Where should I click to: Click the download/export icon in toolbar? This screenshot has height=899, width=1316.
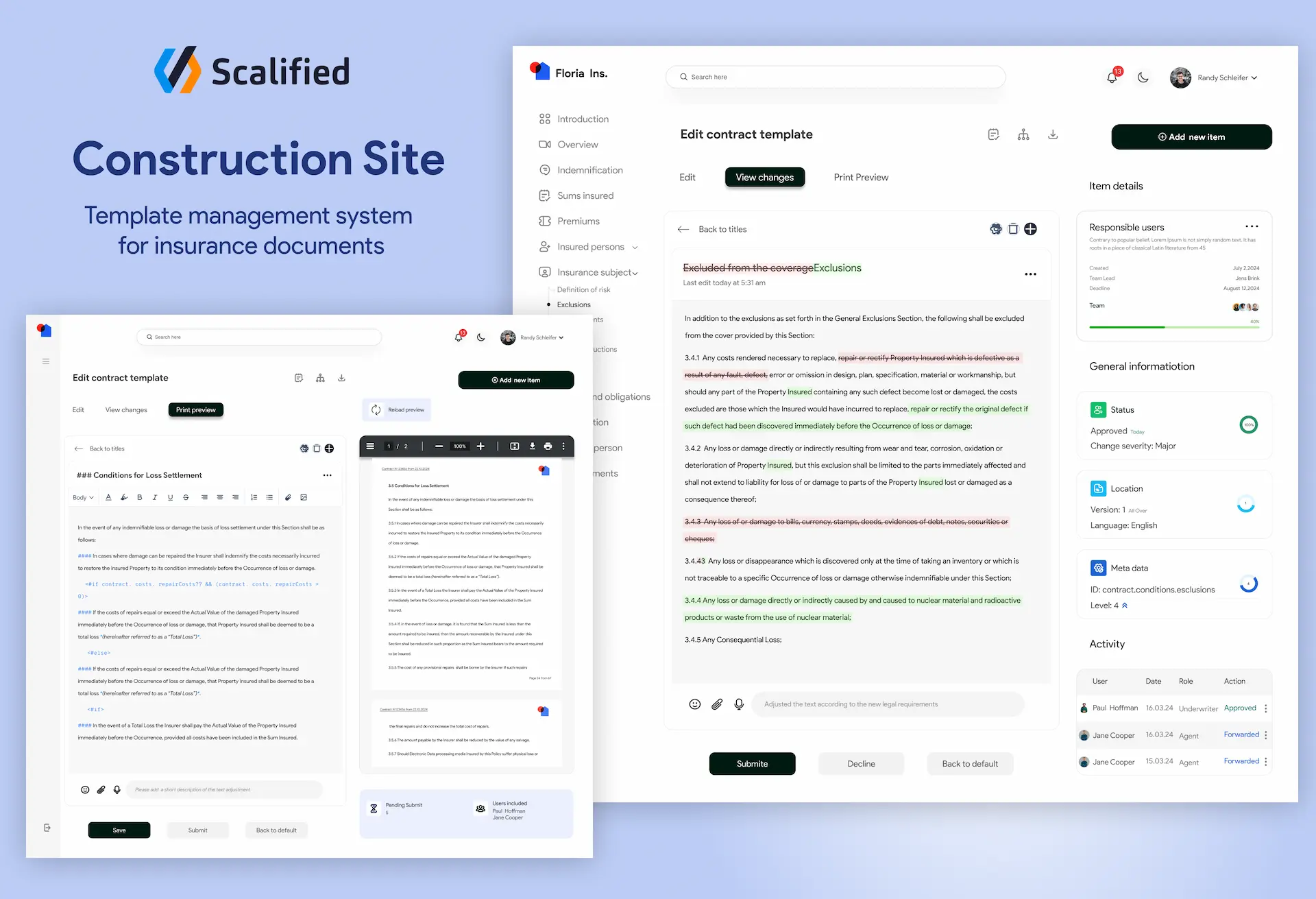point(1054,134)
